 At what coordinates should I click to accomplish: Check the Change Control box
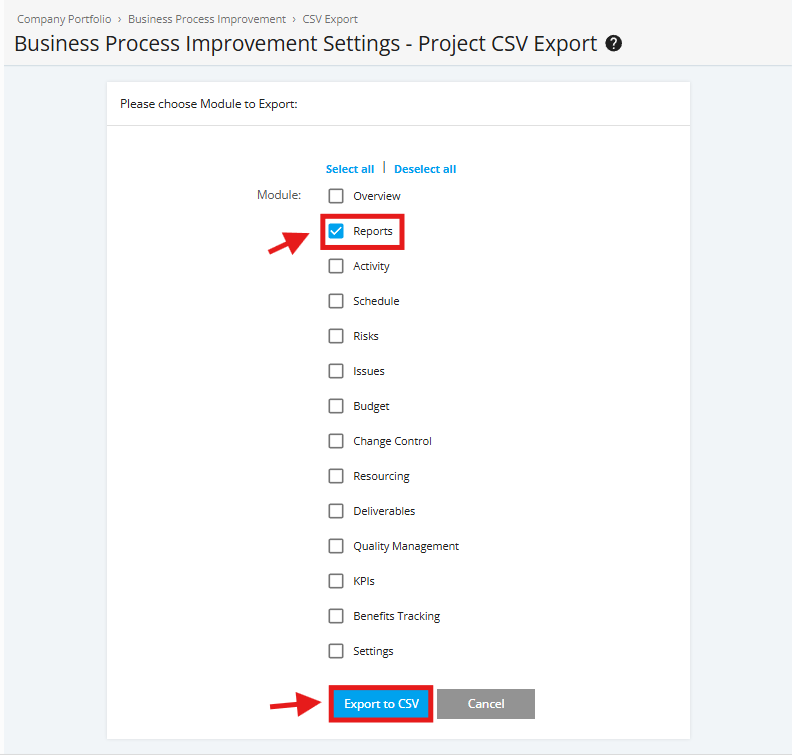(x=336, y=441)
